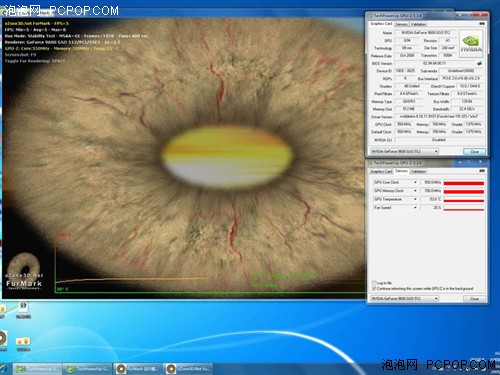
Task: Click the screenshot camera icon in Sensors window
Action: click(x=481, y=171)
